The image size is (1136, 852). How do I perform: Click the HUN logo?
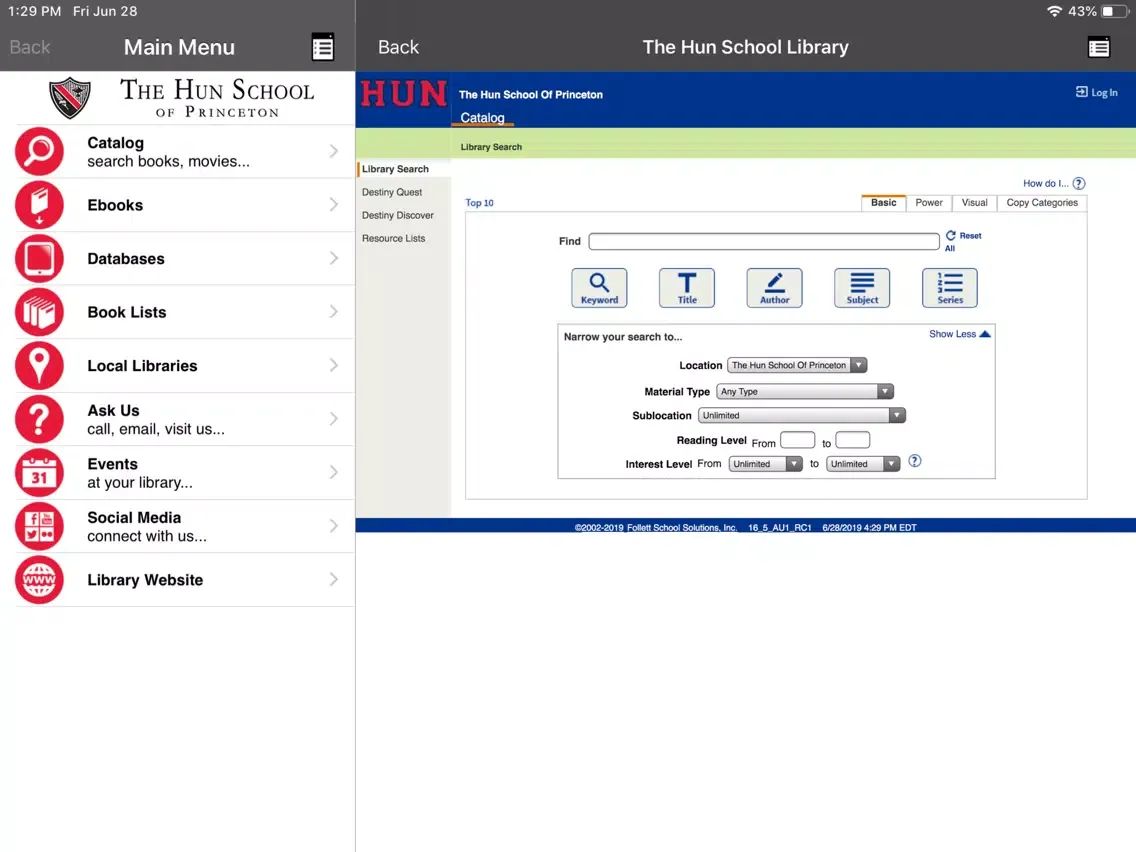[x=404, y=94]
